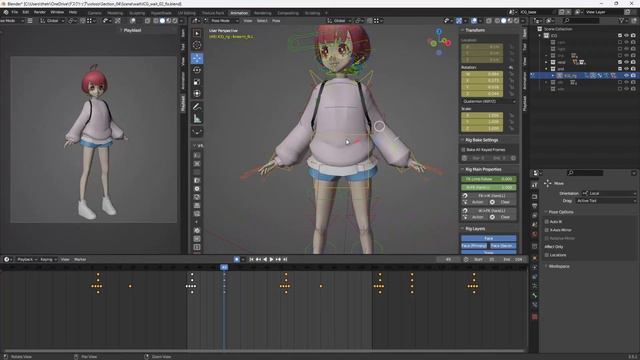Select the Cursor tool in viewport toolbar
Viewport: 640px width, 360px height.
point(197,45)
